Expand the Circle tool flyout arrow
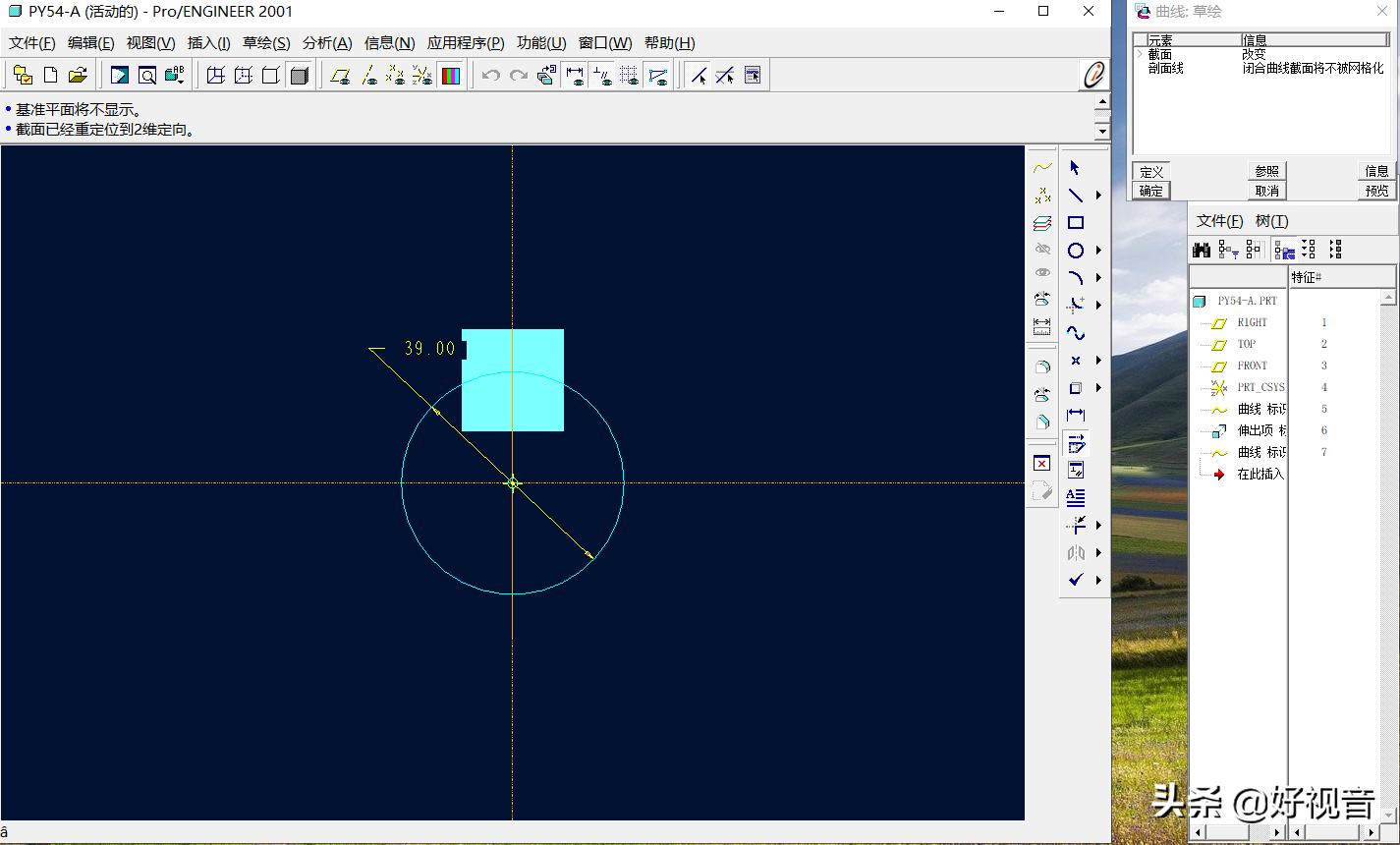The image size is (1400, 845). click(1098, 251)
